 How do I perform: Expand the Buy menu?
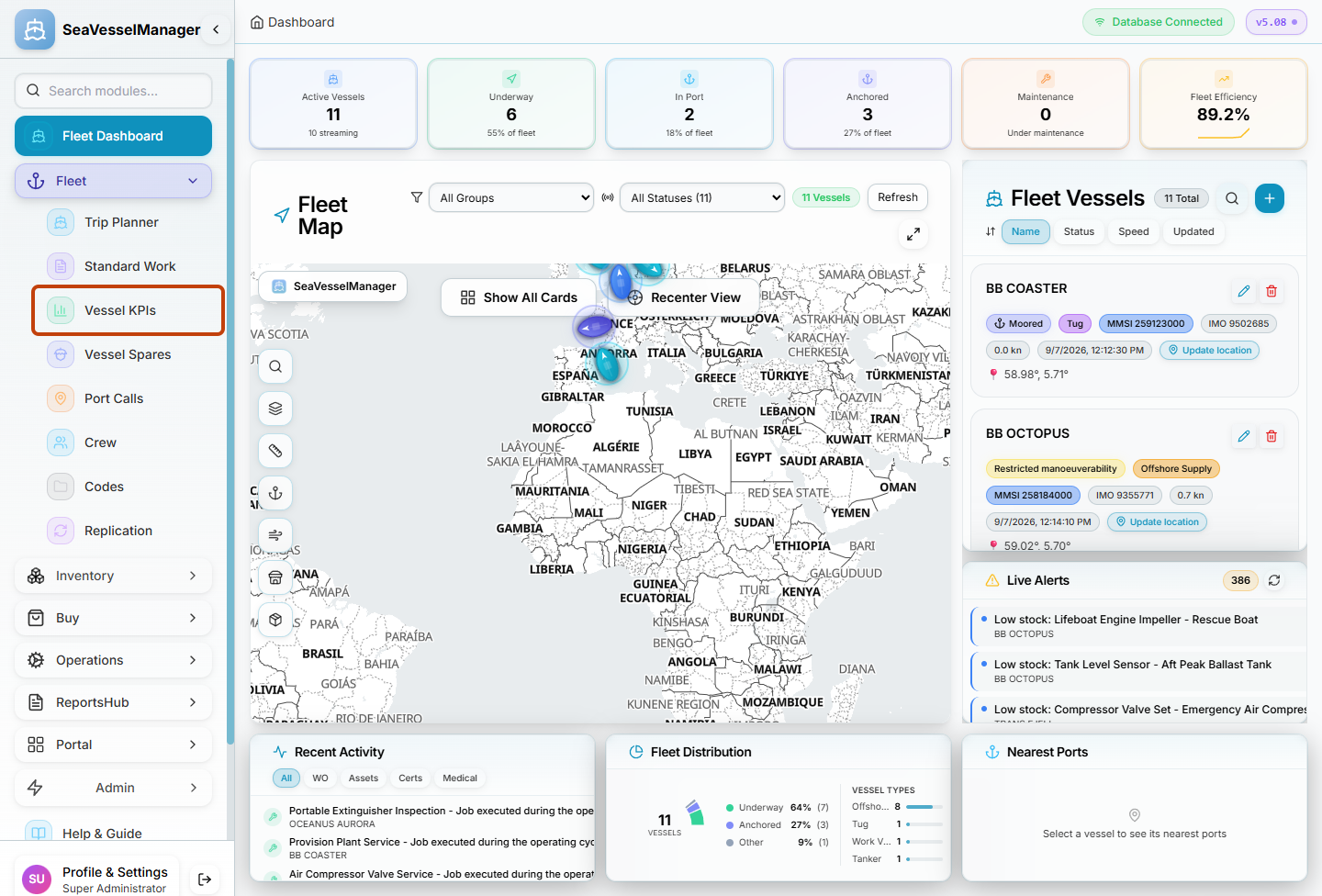(113, 618)
